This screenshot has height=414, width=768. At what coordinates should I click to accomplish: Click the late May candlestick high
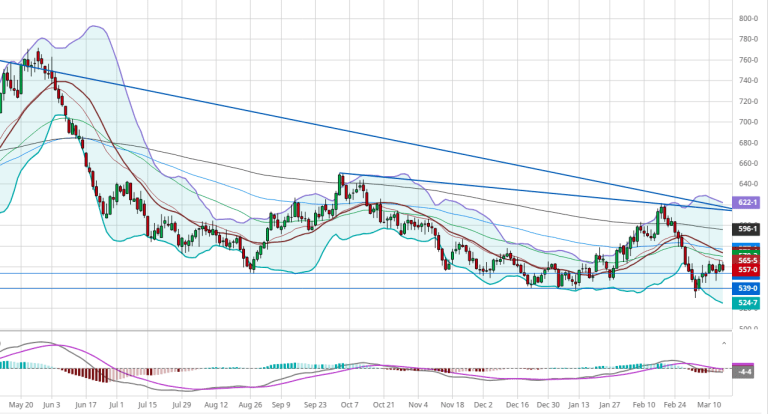pos(39,53)
